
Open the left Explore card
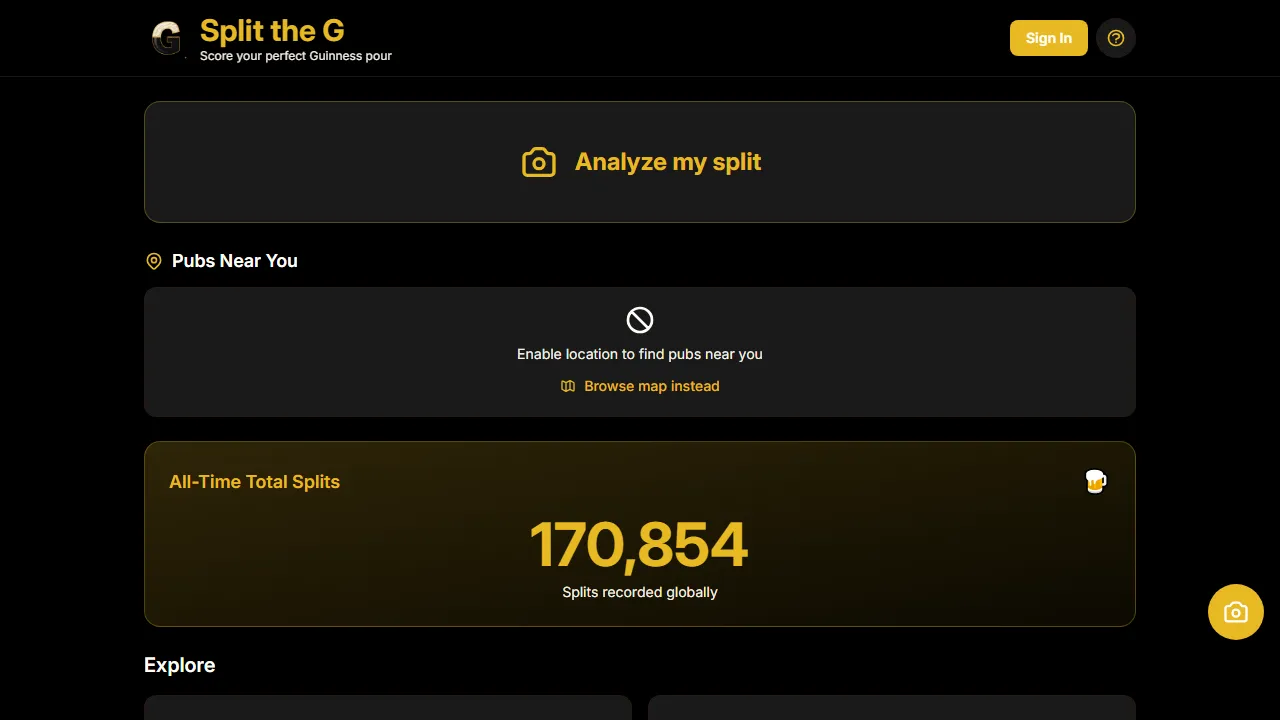[387, 708]
